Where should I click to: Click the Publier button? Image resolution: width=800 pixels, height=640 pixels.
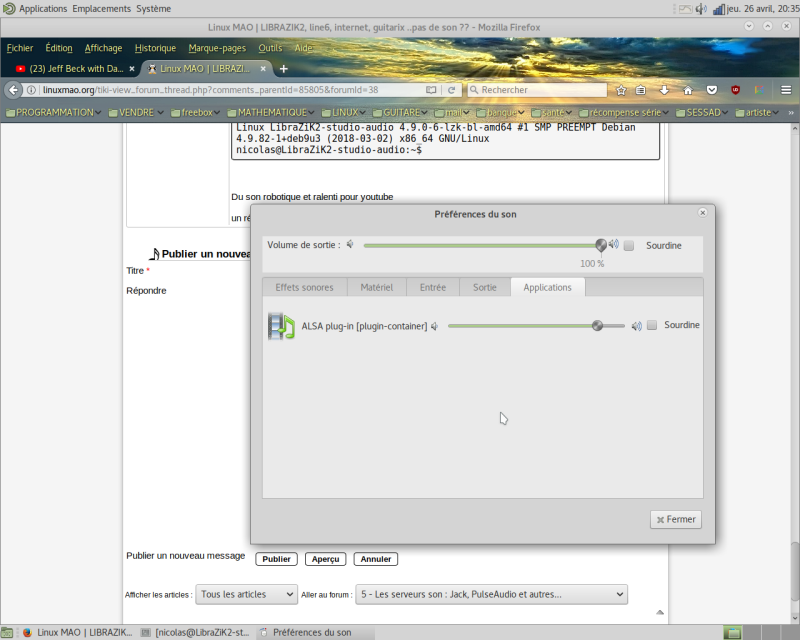tap(276, 559)
